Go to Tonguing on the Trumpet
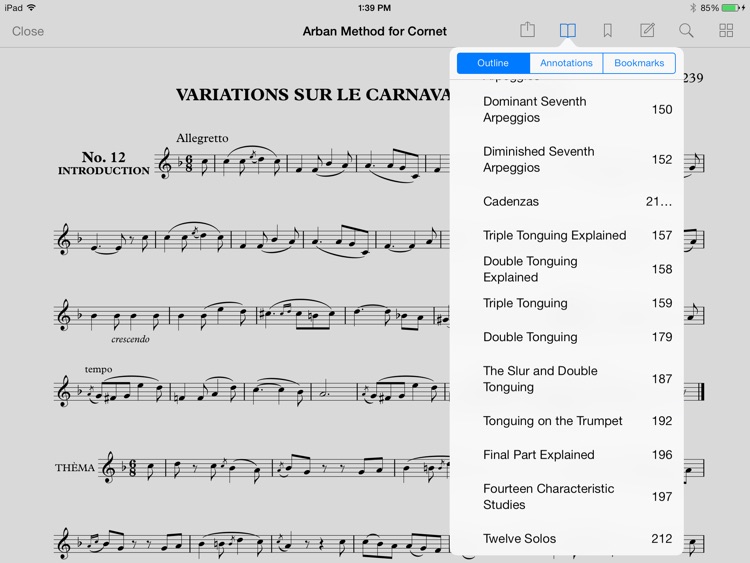This screenshot has height=563, width=750. [x=567, y=421]
